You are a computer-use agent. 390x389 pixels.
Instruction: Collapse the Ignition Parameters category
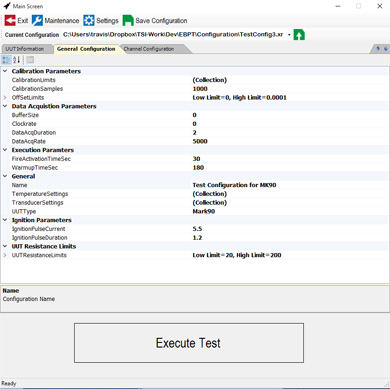click(5, 220)
